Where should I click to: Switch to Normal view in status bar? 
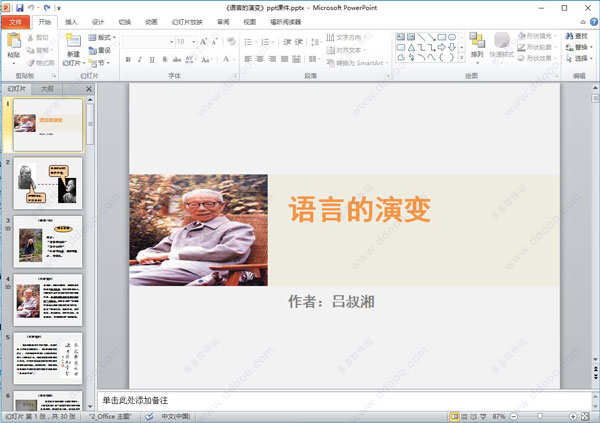(454, 416)
